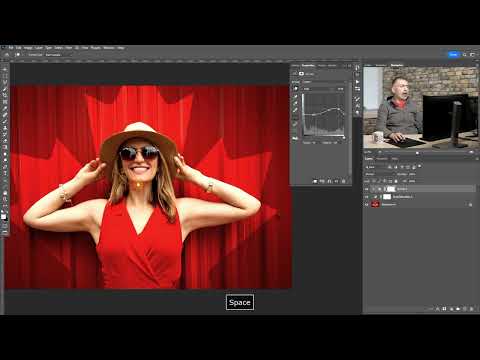
Task: Open the layer blend mode dropdown
Action: 380,174
